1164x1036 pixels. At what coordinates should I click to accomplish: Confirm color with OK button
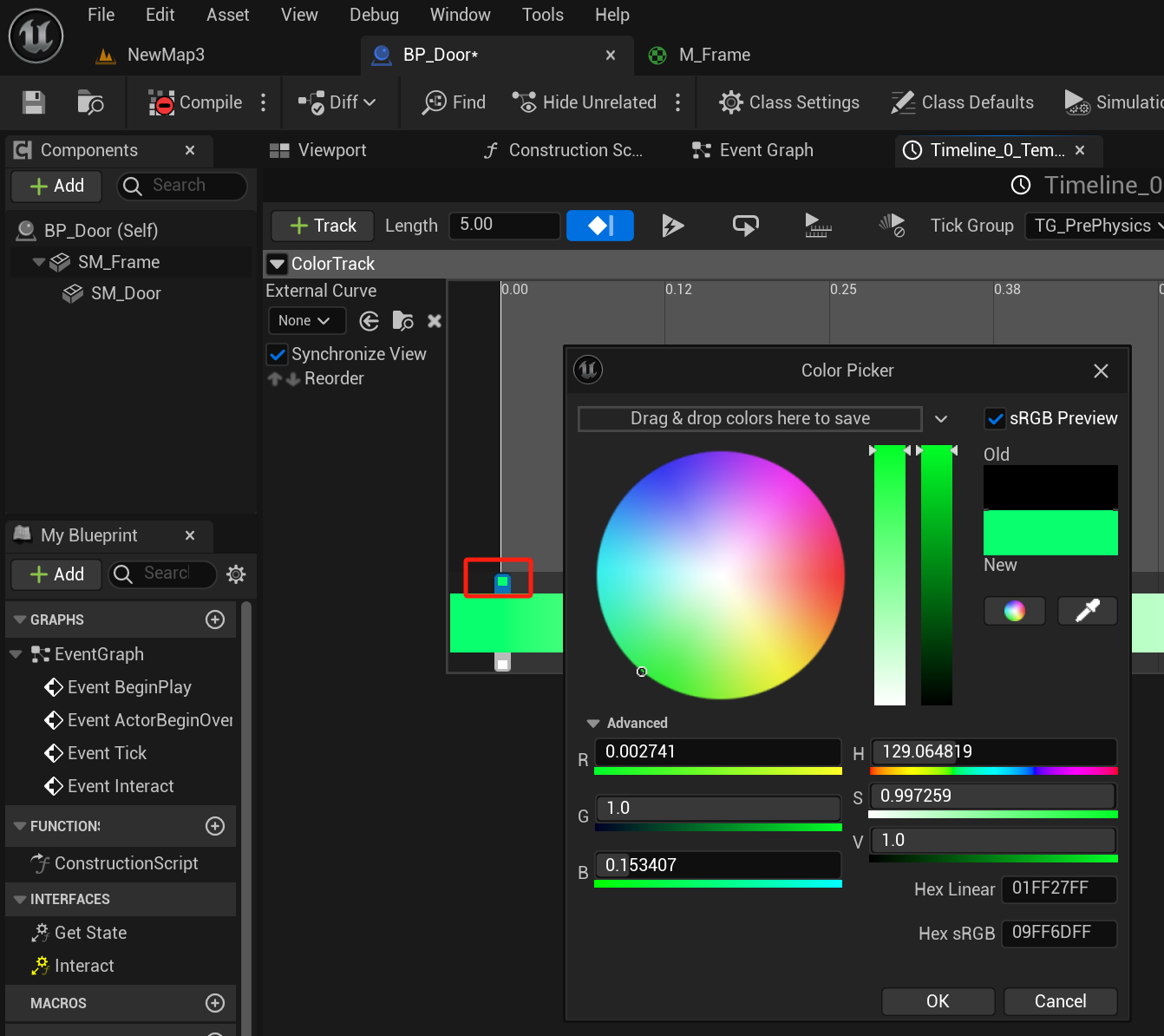(938, 1001)
